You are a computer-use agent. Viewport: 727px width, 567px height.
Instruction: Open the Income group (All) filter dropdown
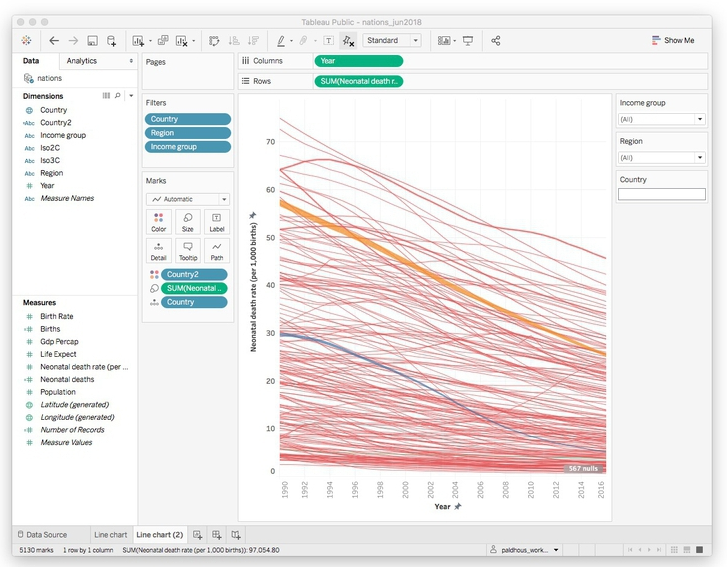[x=662, y=120]
